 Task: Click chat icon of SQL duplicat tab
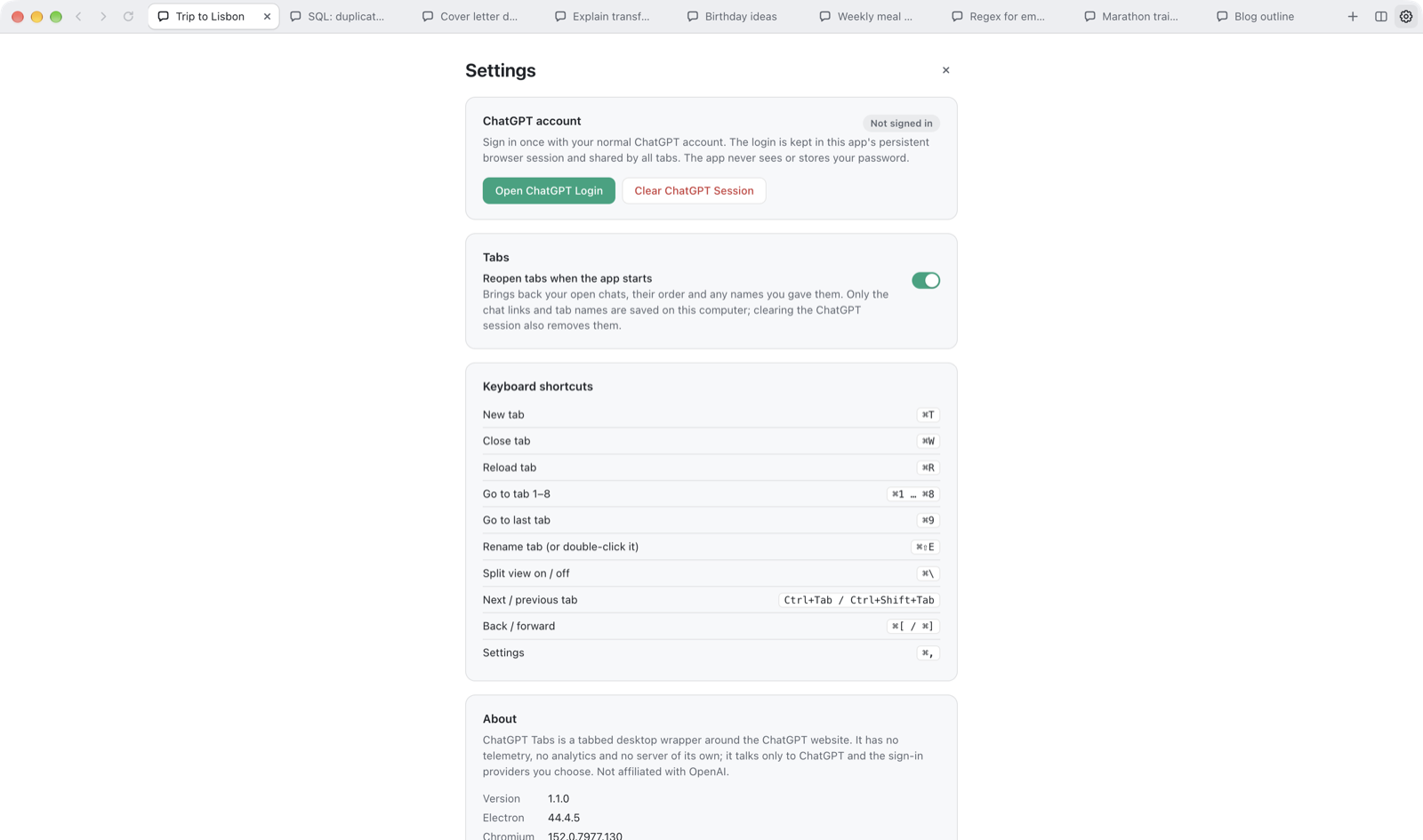(x=296, y=17)
